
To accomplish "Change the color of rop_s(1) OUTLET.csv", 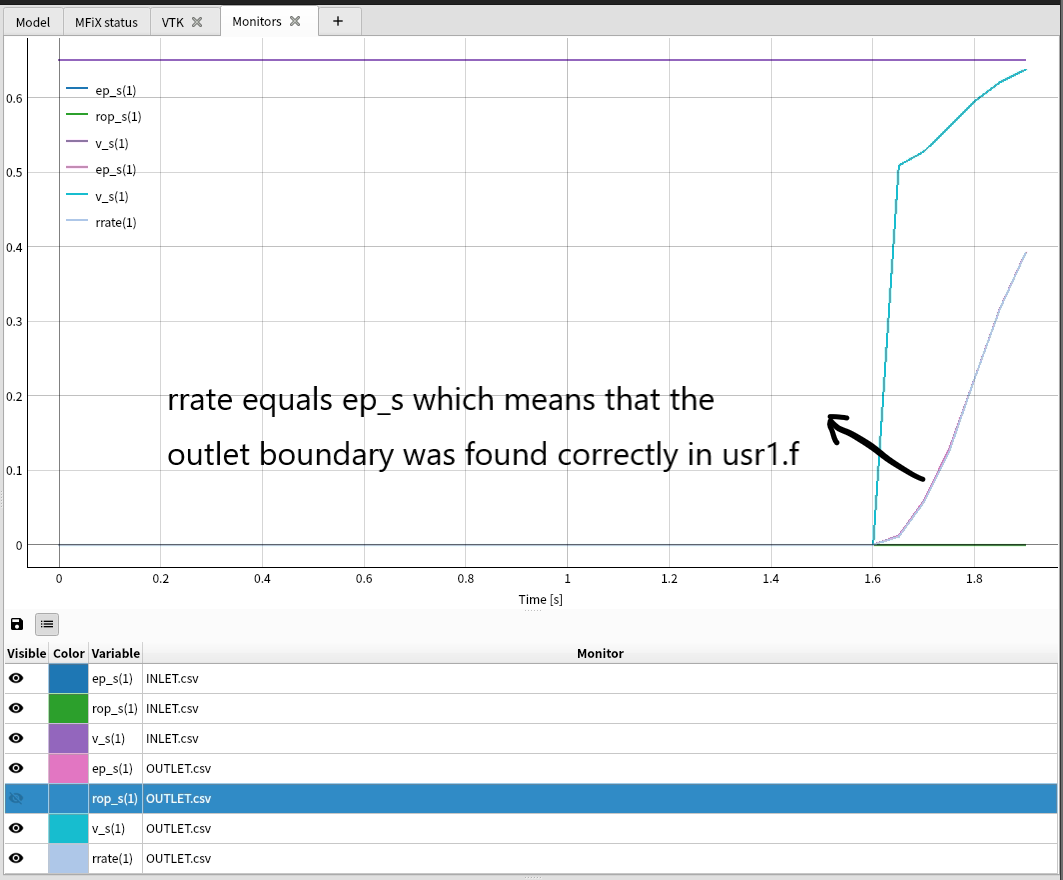I will point(68,799).
